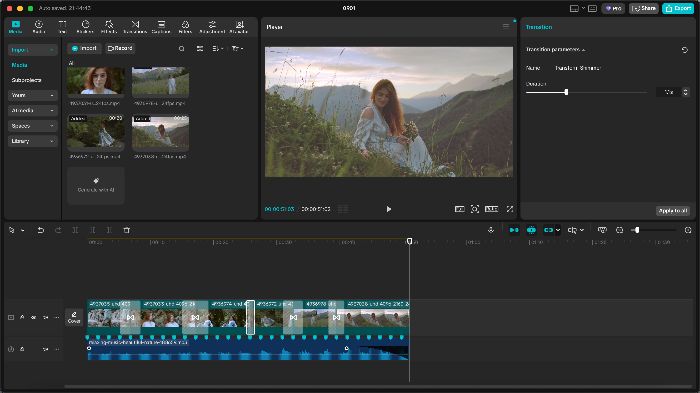Click the Cover button on video track

point(74,317)
